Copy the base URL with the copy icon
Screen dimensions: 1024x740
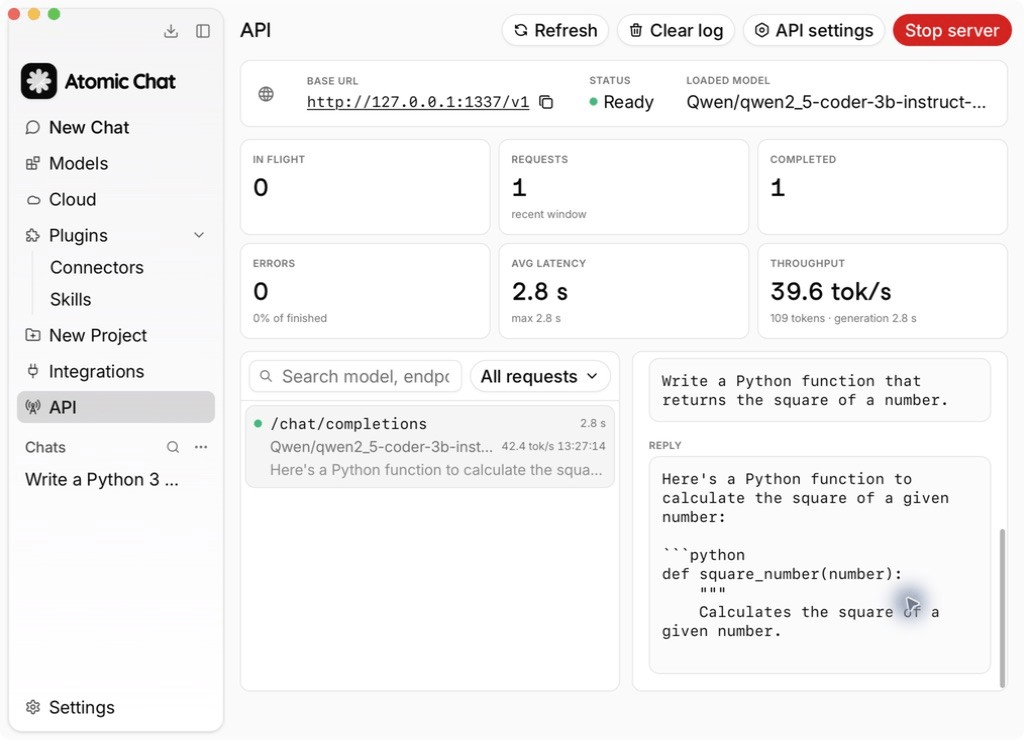[547, 102]
